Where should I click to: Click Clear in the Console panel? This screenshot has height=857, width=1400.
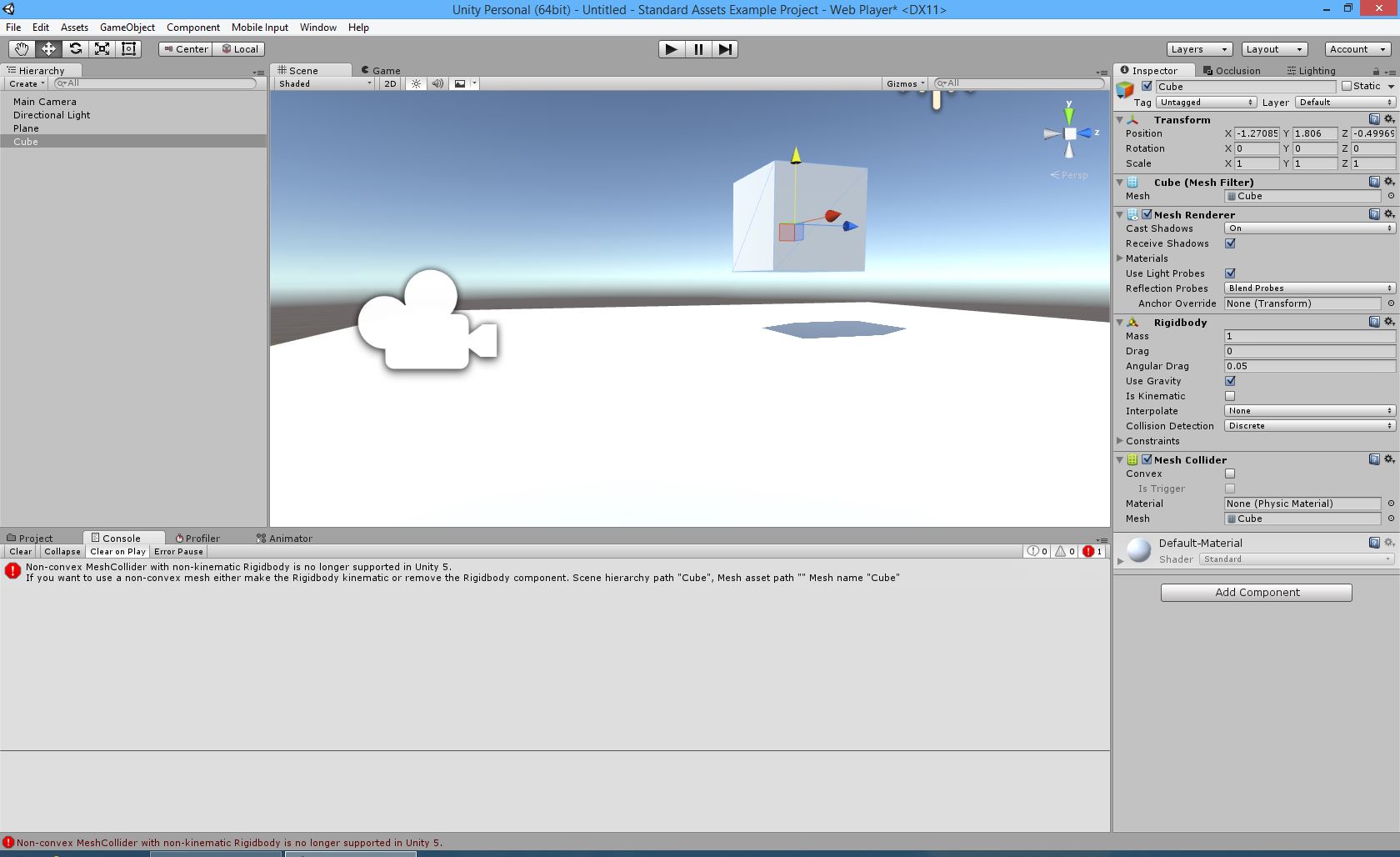click(x=19, y=551)
